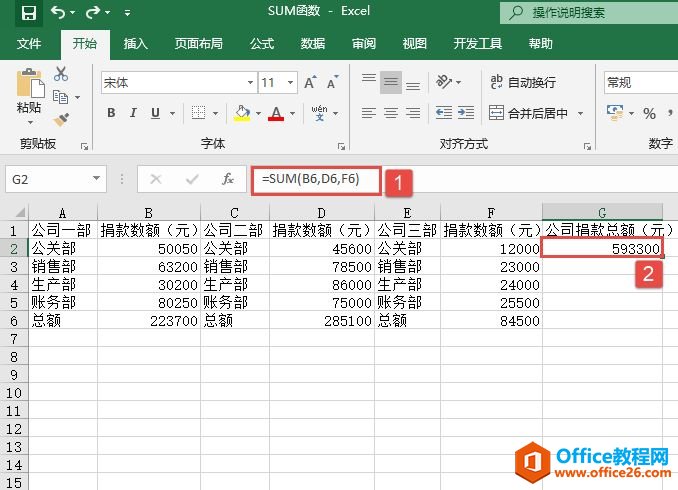Click the 文件 (File) menu button
Screen dimensions: 678x490
29,43
